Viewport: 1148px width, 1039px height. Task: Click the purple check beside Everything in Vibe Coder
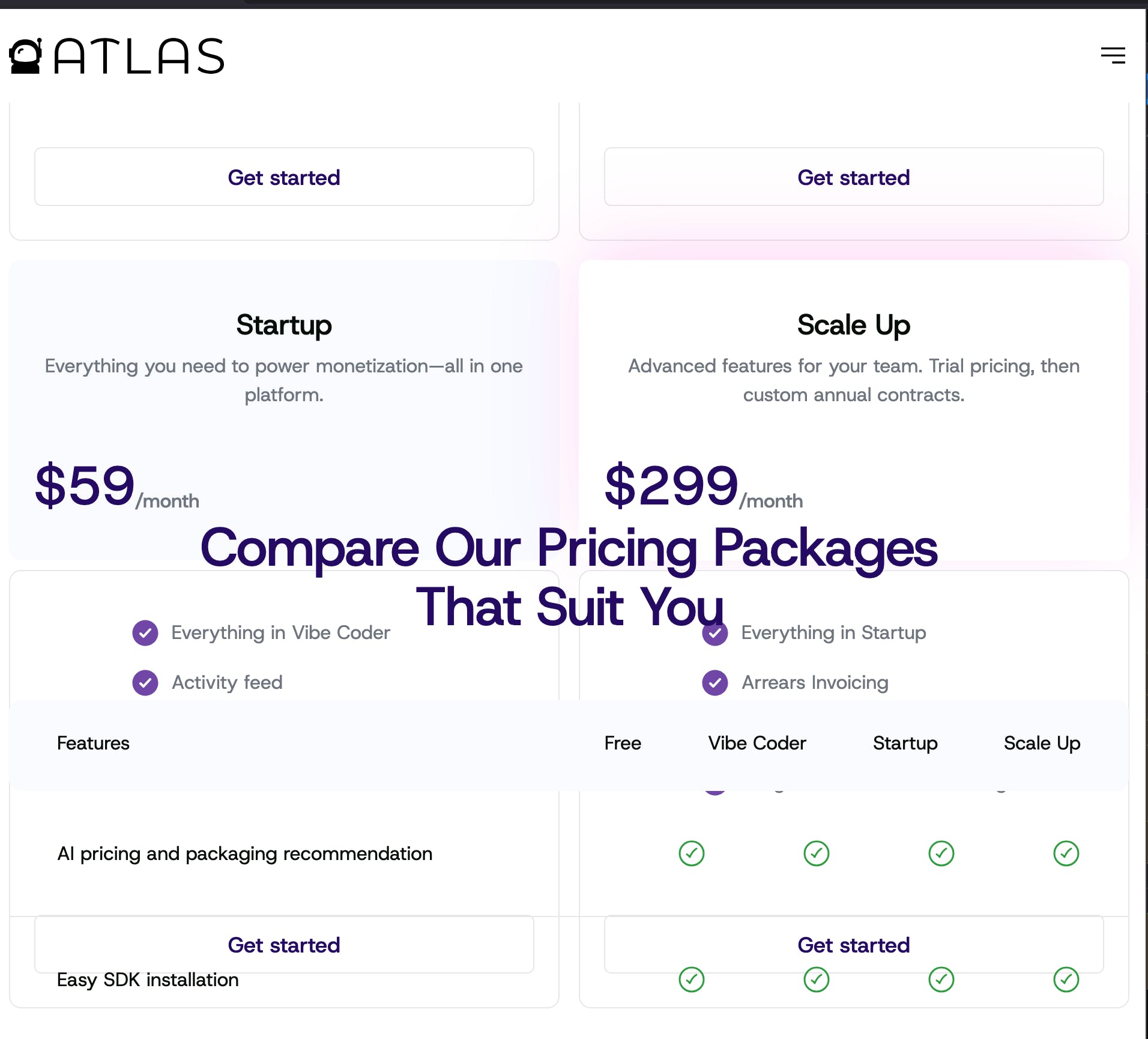tap(145, 633)
